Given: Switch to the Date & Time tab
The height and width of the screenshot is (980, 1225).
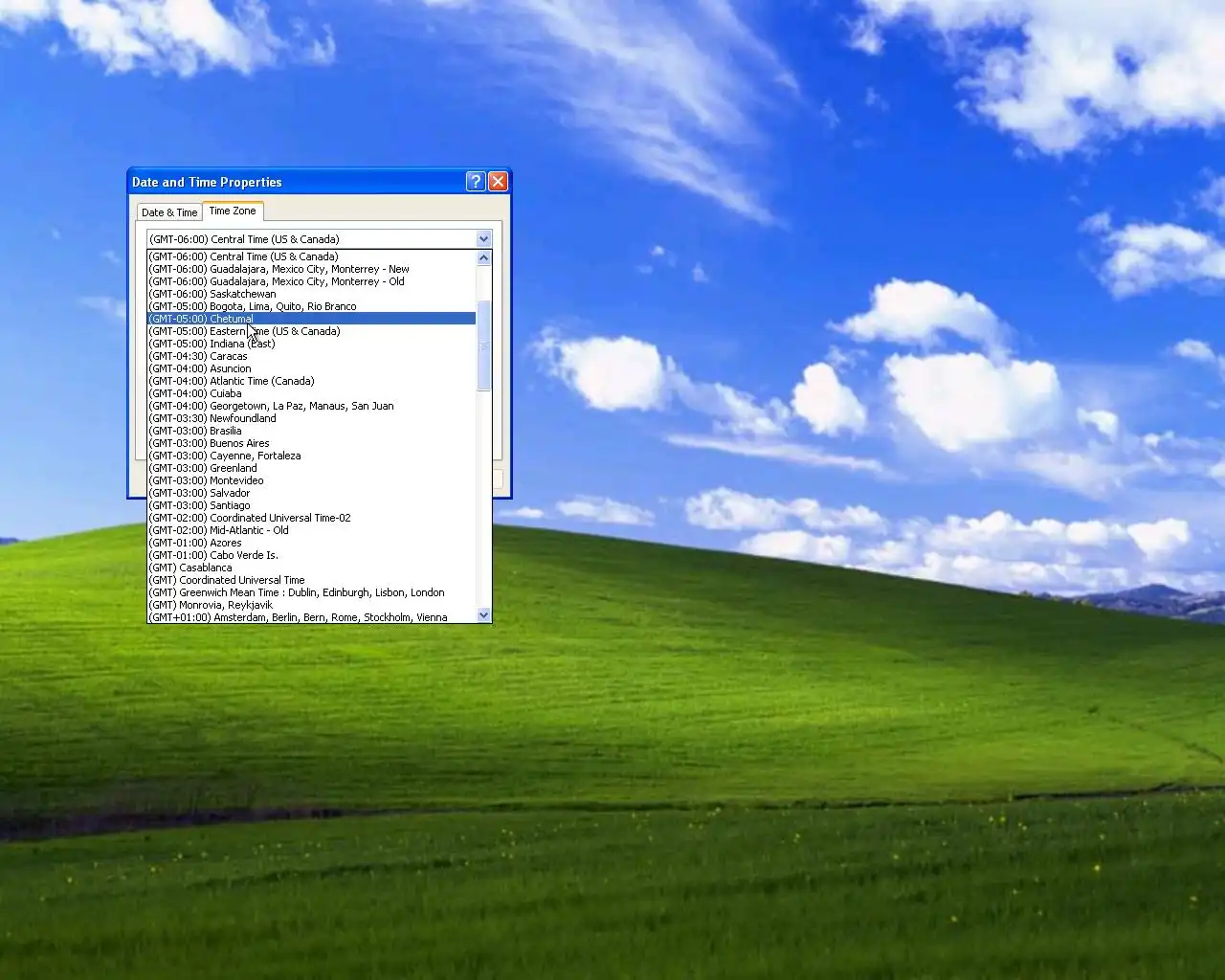Looking at the screenshot, I should point(169,212).
